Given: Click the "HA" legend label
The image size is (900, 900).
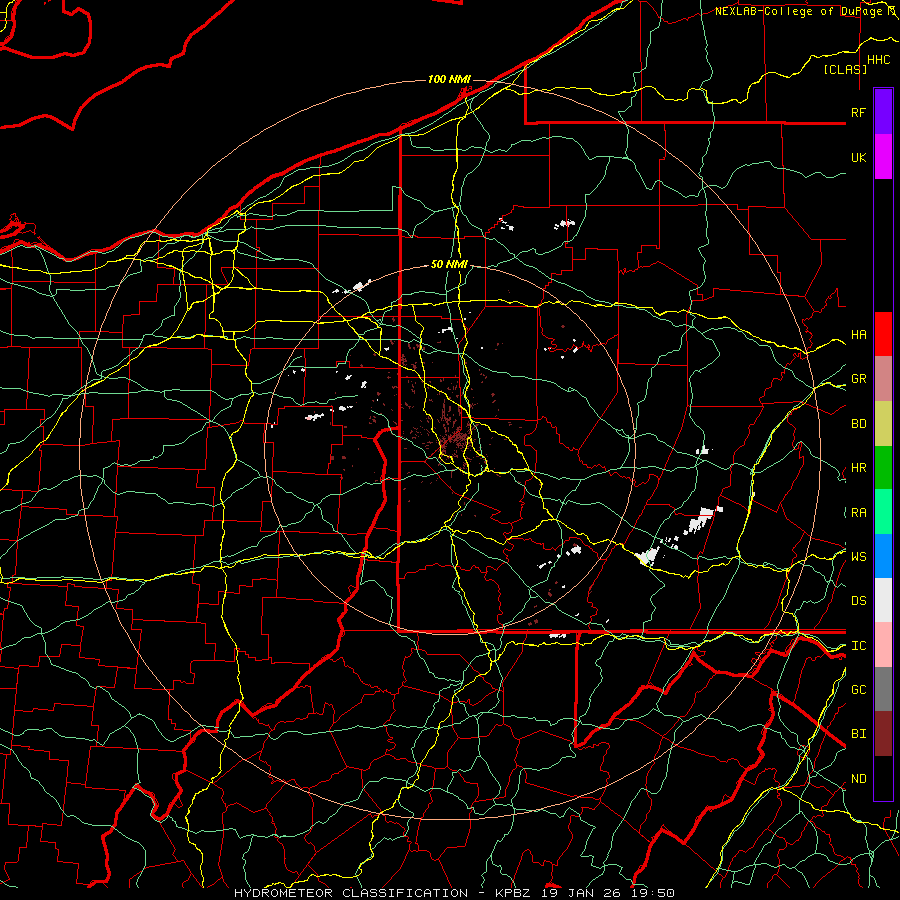Looking at the screenshot, I should tap(858, 334).
